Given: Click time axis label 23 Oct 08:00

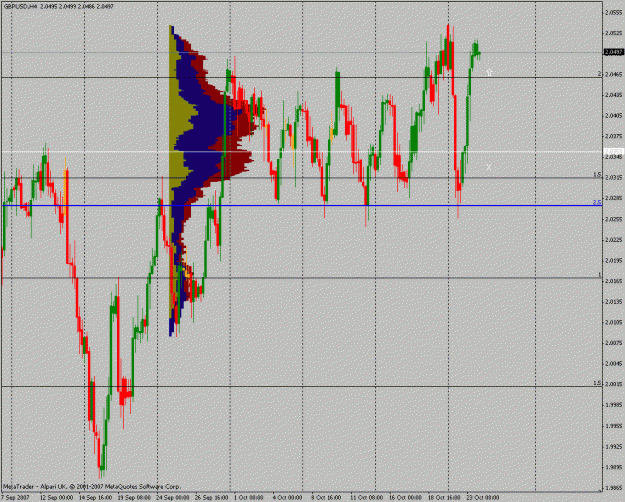Looking at the screenshot, I should click(483, 498).
